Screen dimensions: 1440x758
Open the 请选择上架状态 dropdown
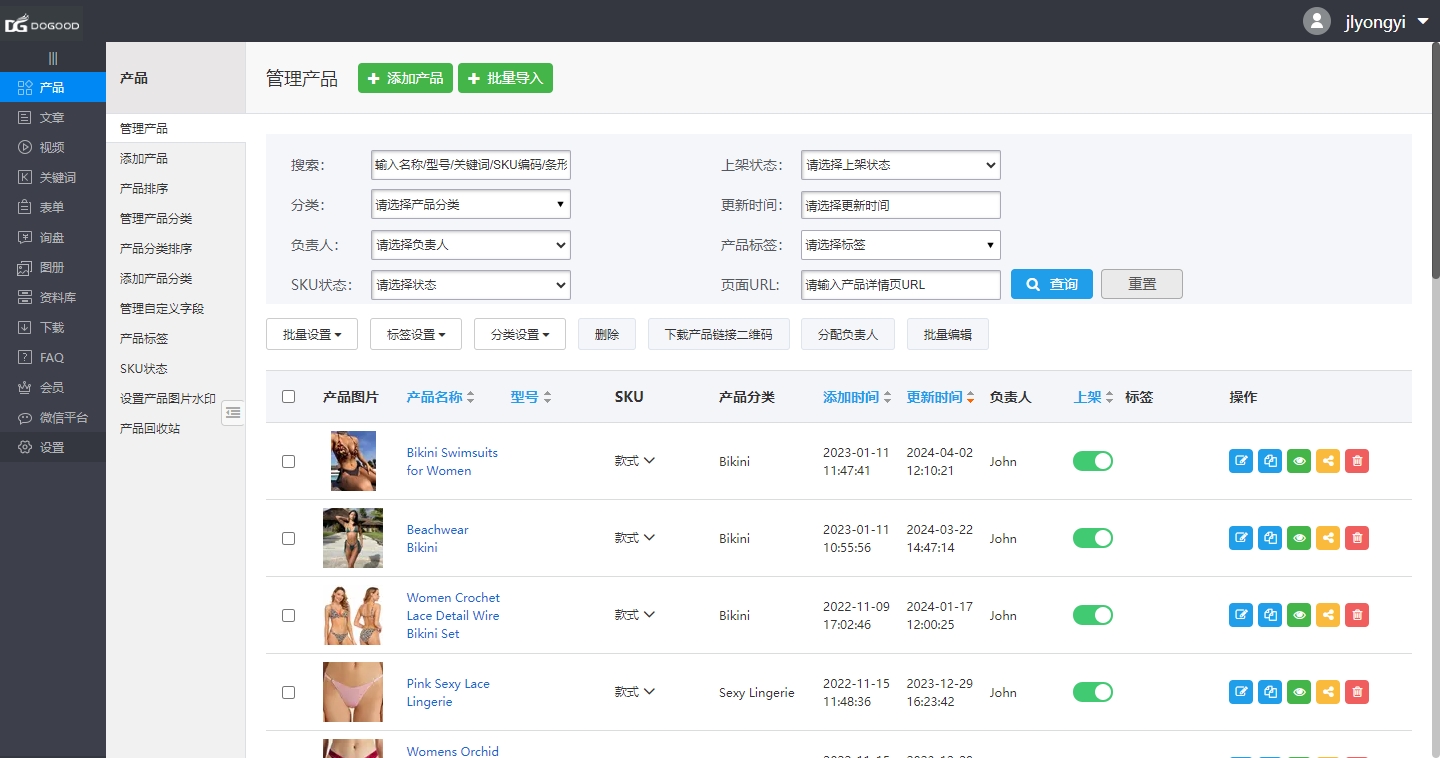(899, 165)
